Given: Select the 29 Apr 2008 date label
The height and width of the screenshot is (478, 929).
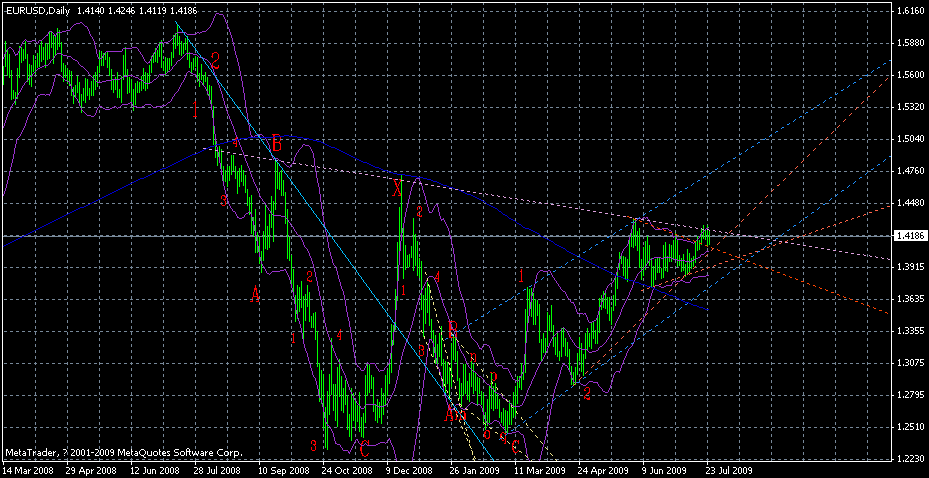Looking at the screenshot, I should tap(91, 470).
